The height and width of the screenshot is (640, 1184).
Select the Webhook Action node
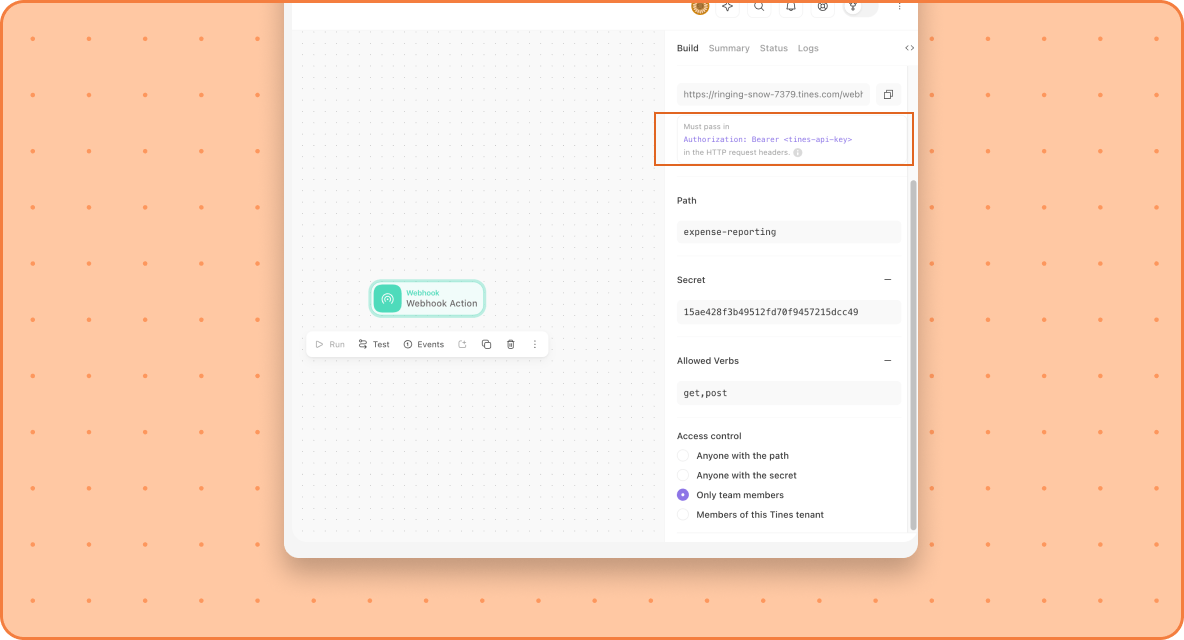click(x=427, y=298)
